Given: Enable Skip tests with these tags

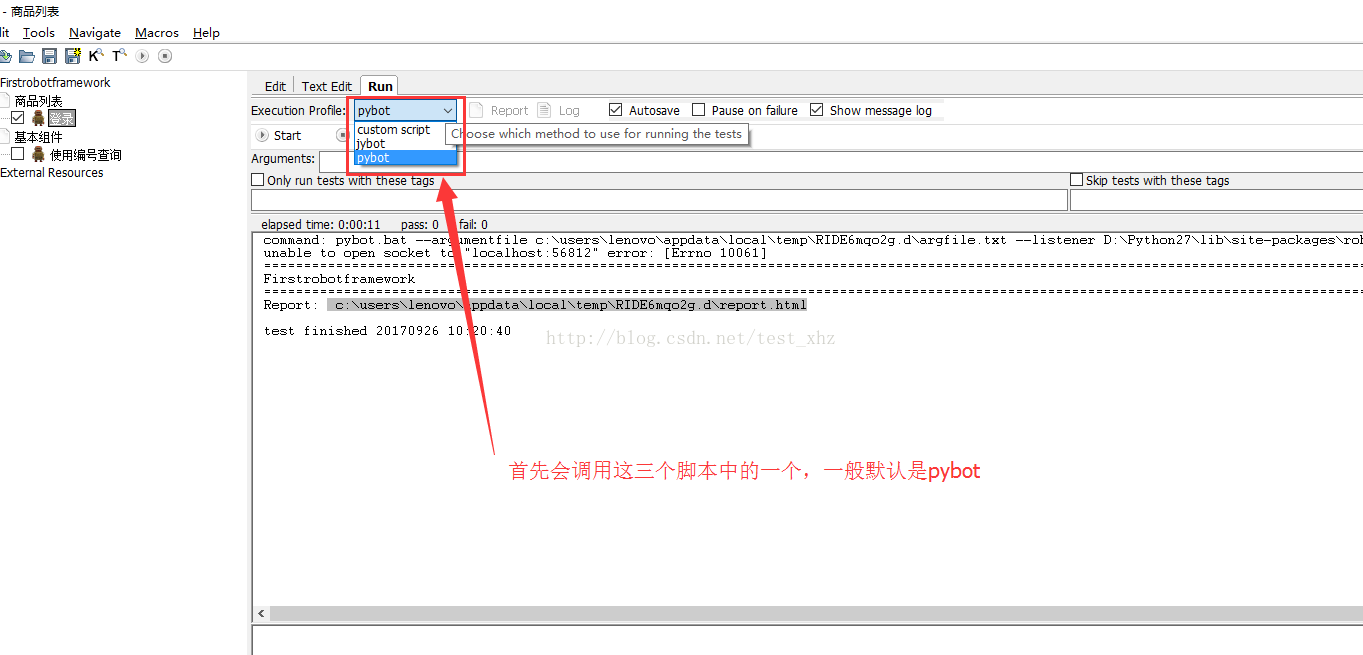Looking at the screenshot, I should click(x=1077, y=180).
